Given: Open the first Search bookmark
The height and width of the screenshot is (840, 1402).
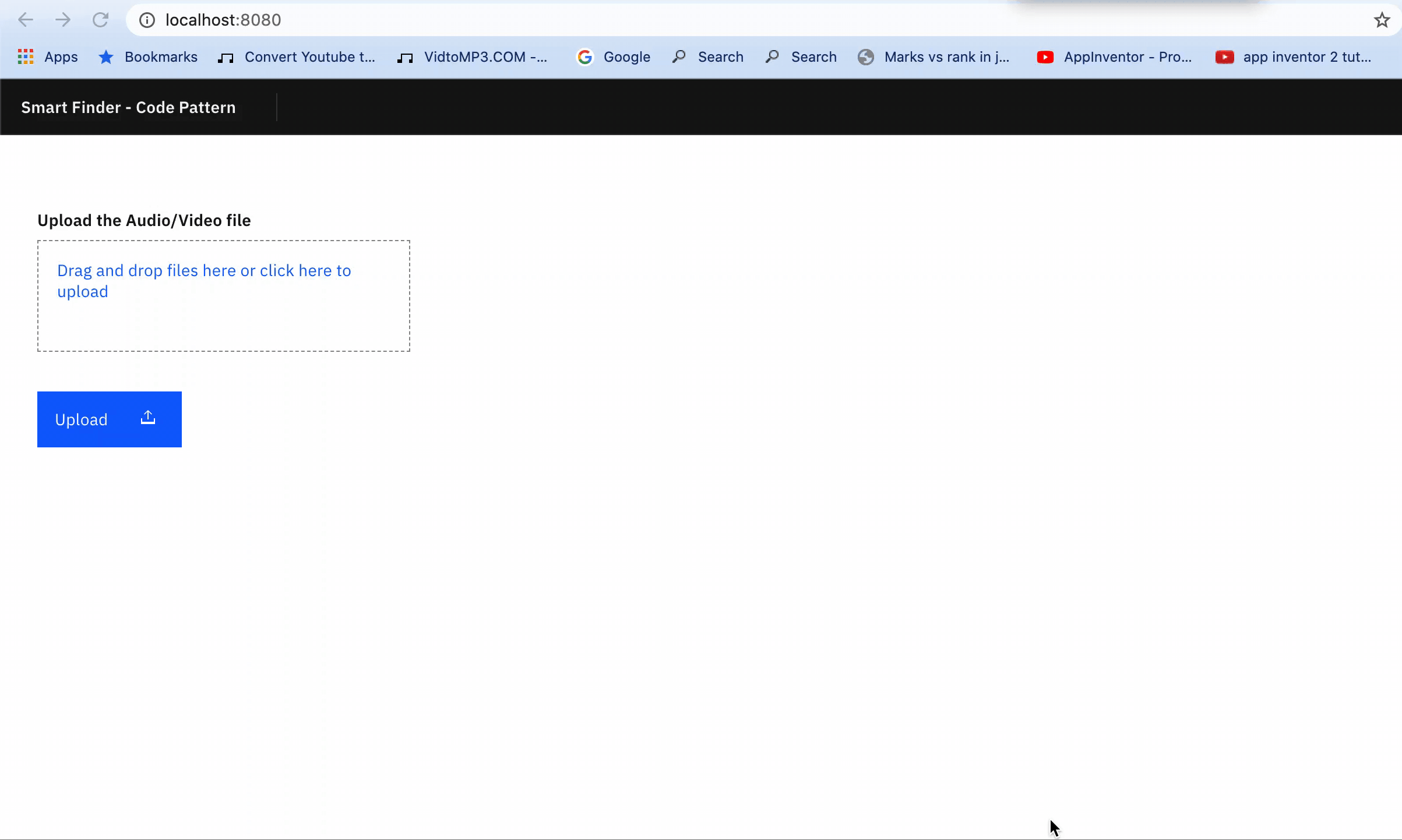Looking at the screenshot, I should click(707, 57).
